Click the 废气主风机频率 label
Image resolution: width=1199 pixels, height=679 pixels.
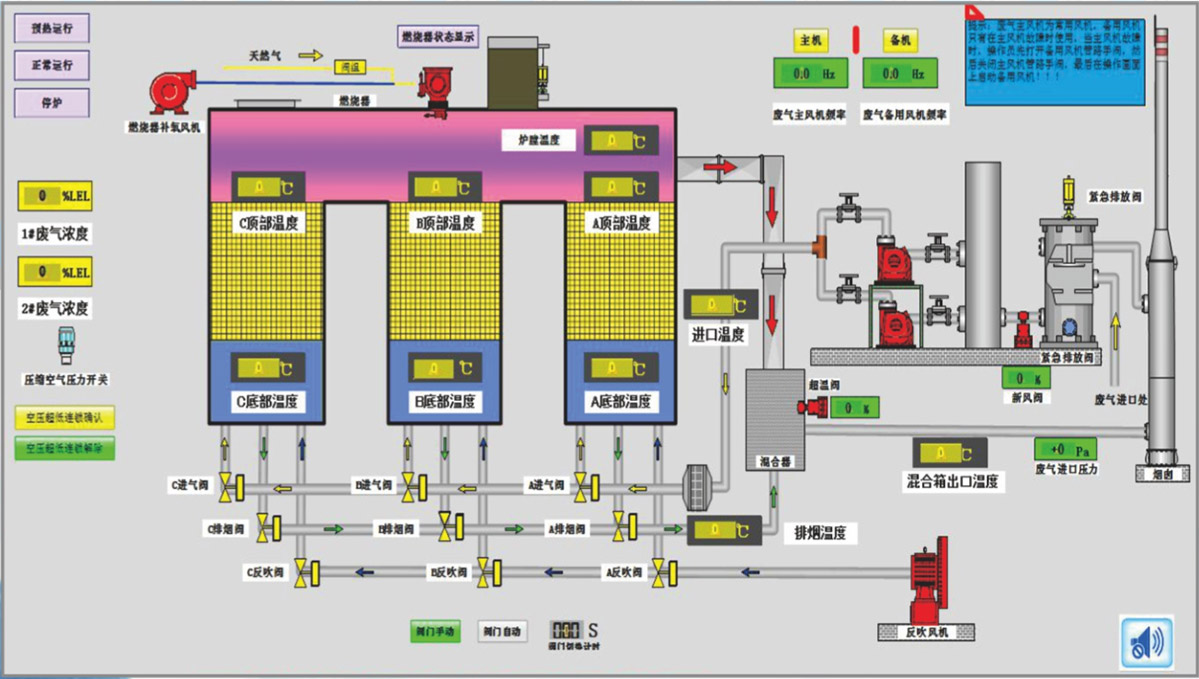[810, 115]
